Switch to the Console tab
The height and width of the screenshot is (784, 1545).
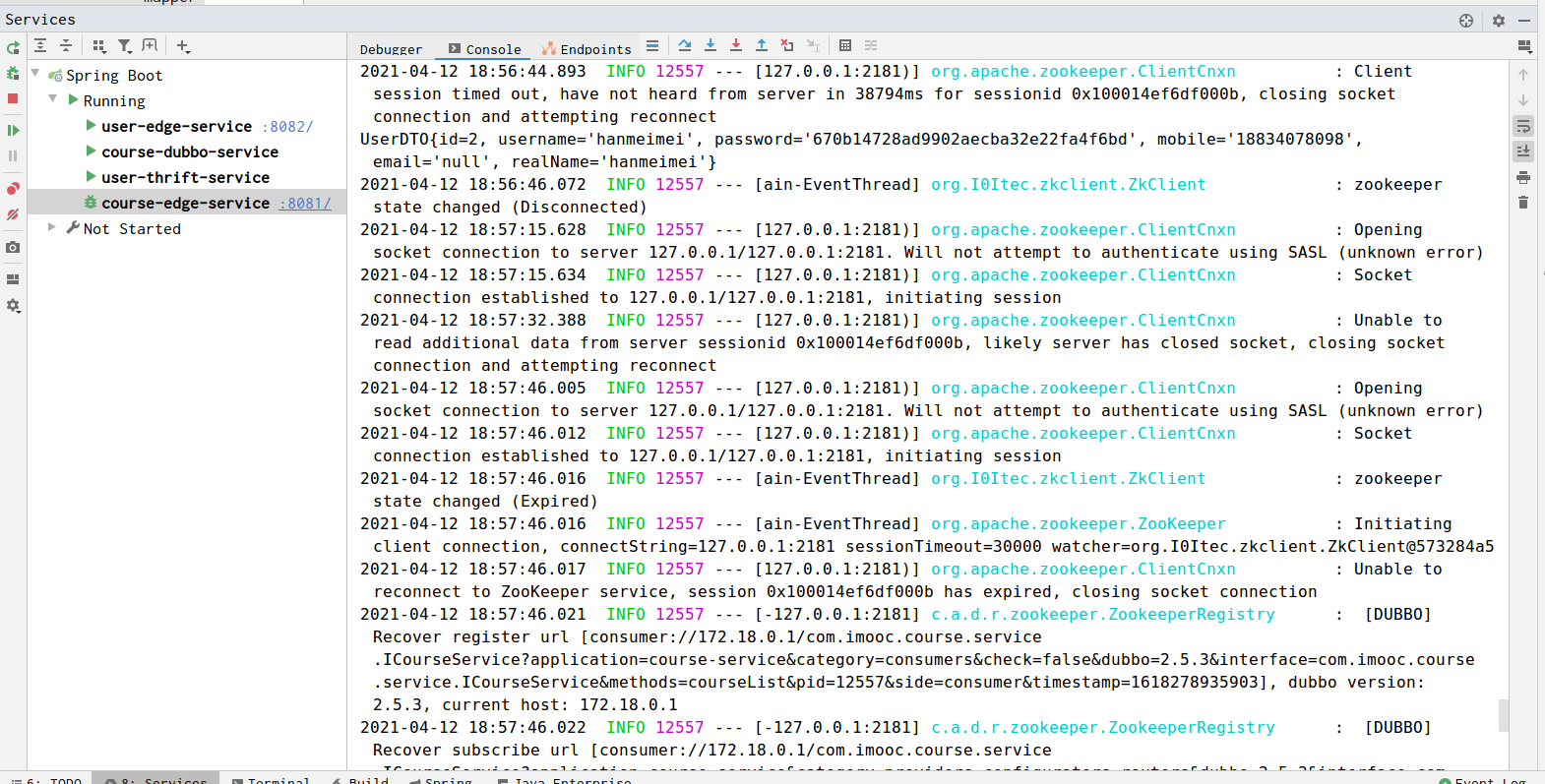(484, 49)
